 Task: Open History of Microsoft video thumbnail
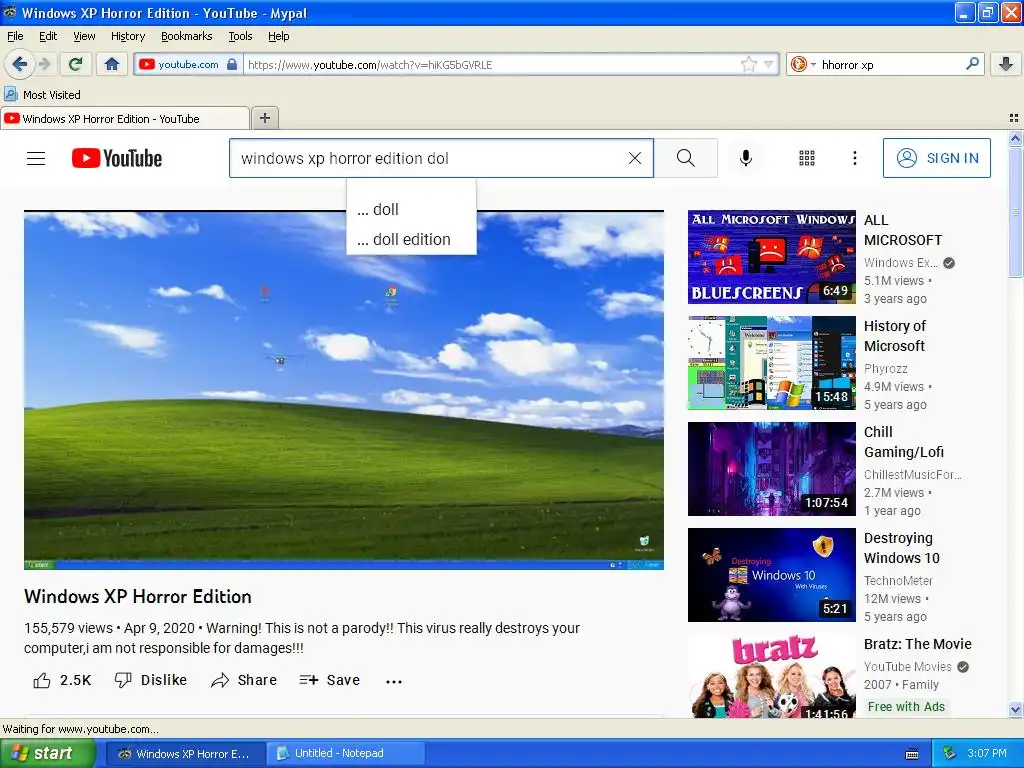771,362
